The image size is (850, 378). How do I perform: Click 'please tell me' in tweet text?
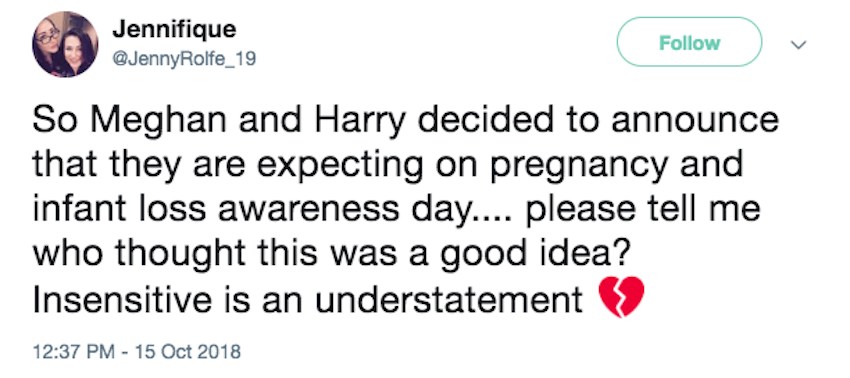click(643, 210)
